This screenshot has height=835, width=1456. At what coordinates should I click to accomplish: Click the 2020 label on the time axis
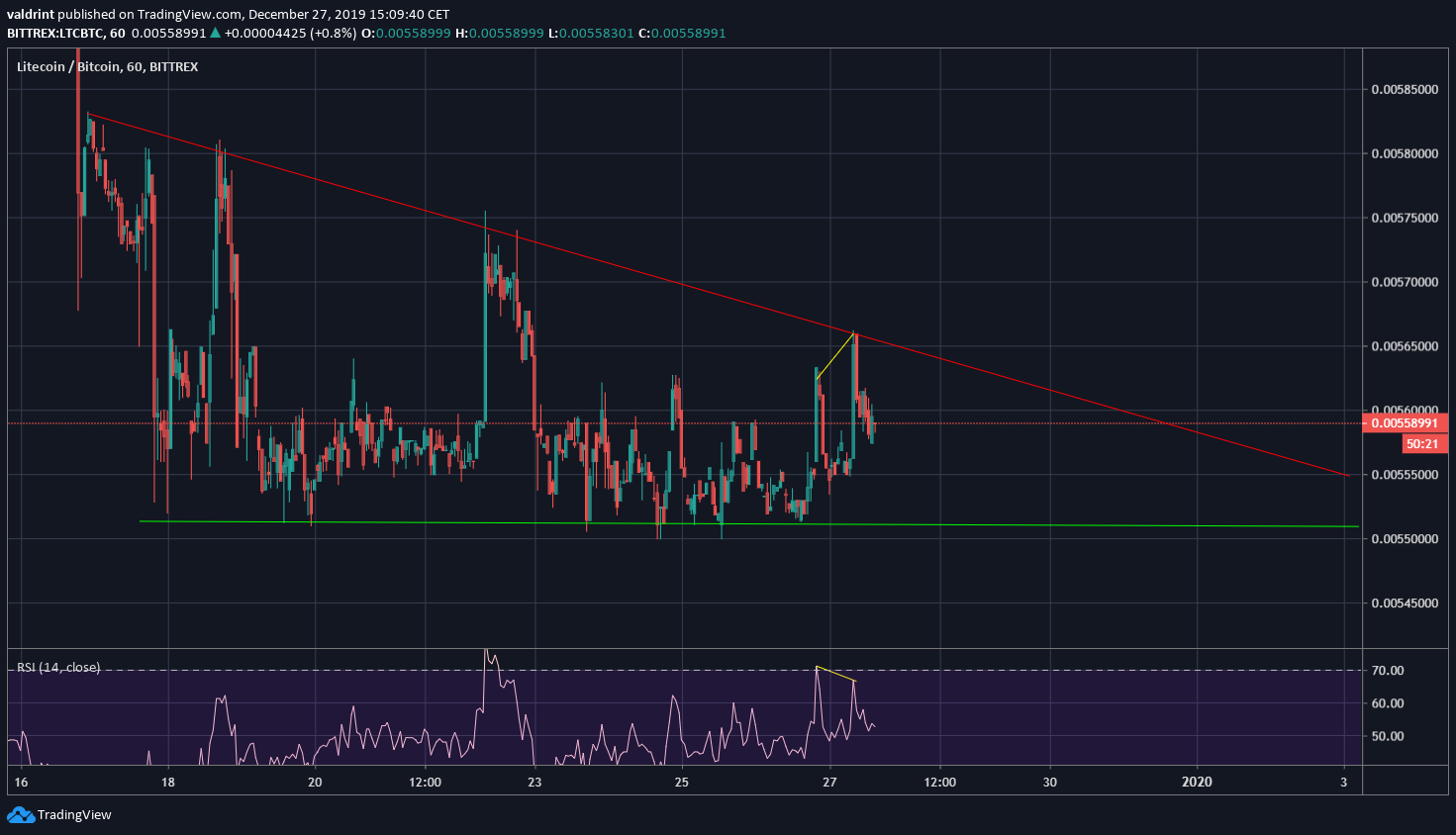tap(1197, 782)
